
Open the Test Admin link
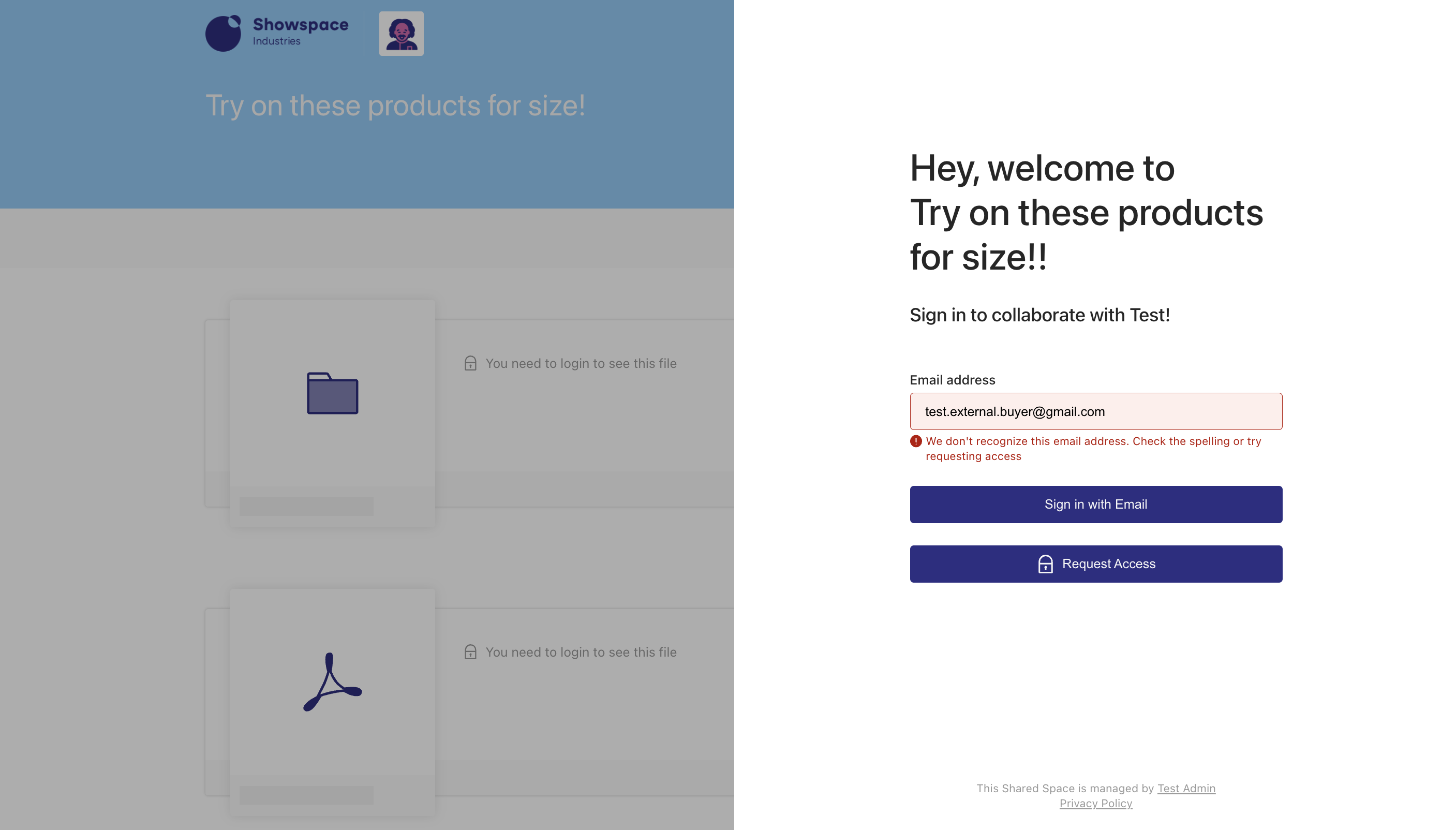click(x=1186, y=789)
